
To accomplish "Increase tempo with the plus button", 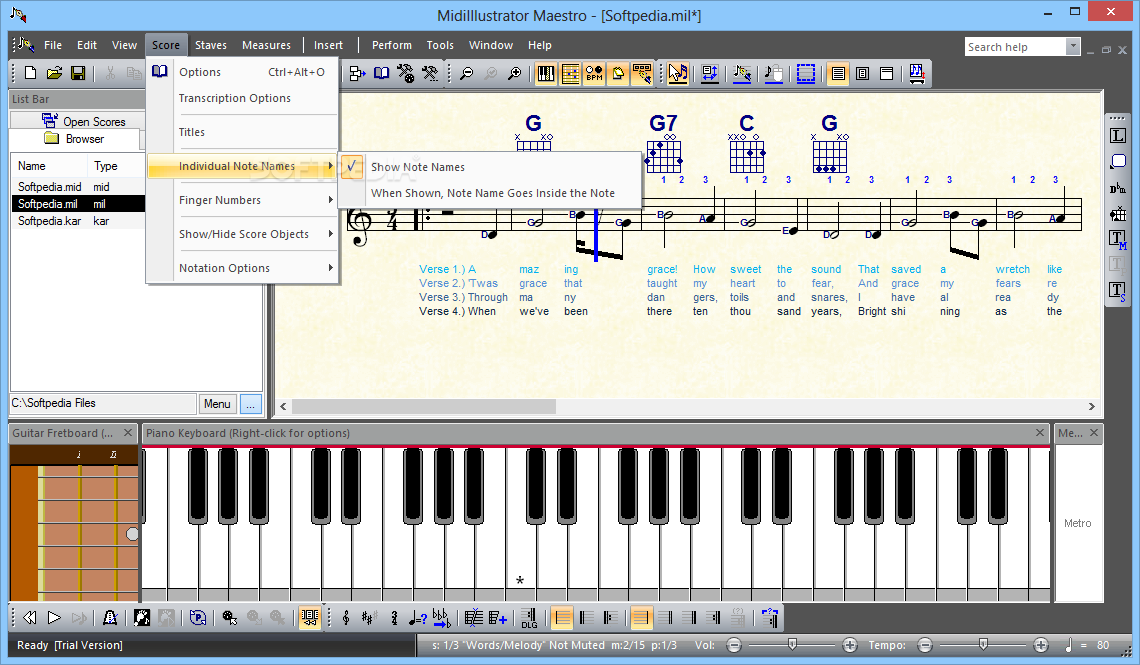I will pyautogui.click(x=1040, y=645).
